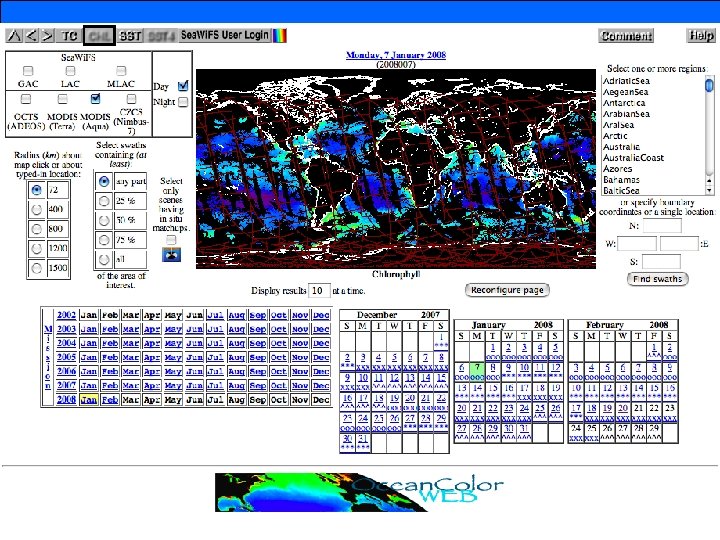Viewport: 720px width, 540px height.
Task: Click the W: boundary coordinate field
Action: [637, 244]
